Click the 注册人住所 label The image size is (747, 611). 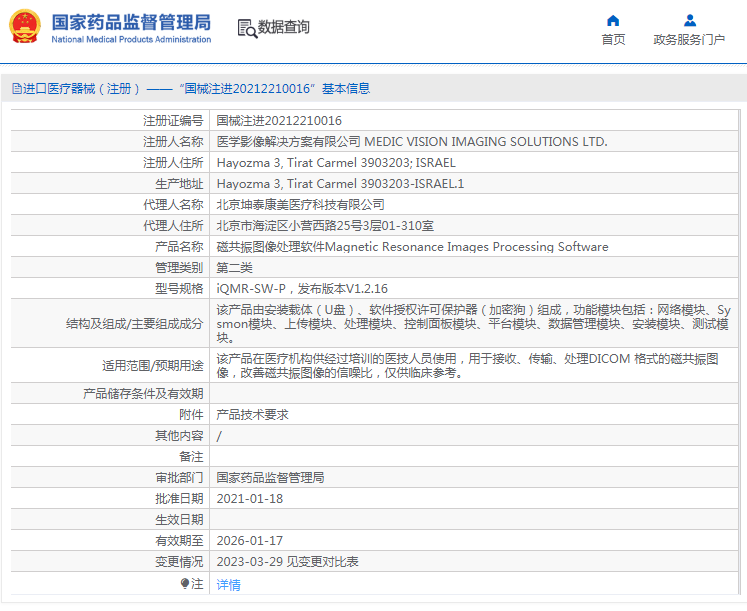tap(173, 162)
